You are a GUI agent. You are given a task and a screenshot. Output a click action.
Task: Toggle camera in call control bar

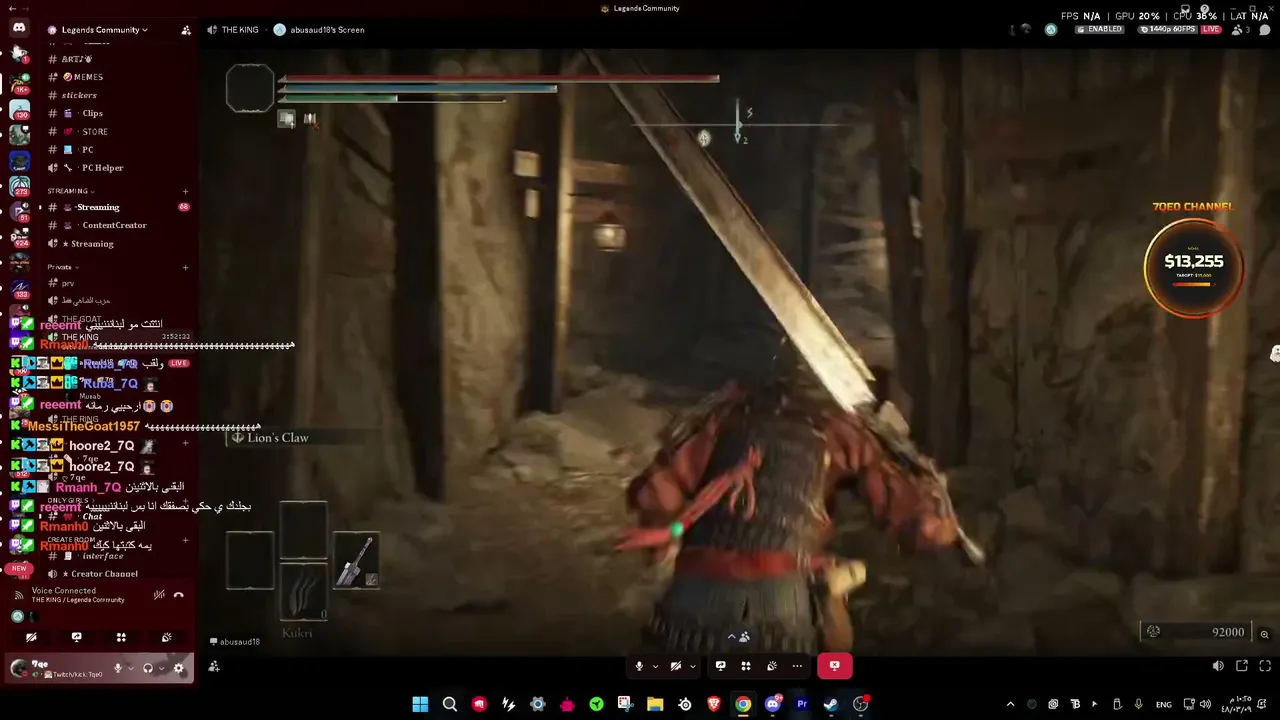pyautogui.click(x=676, y=666)
